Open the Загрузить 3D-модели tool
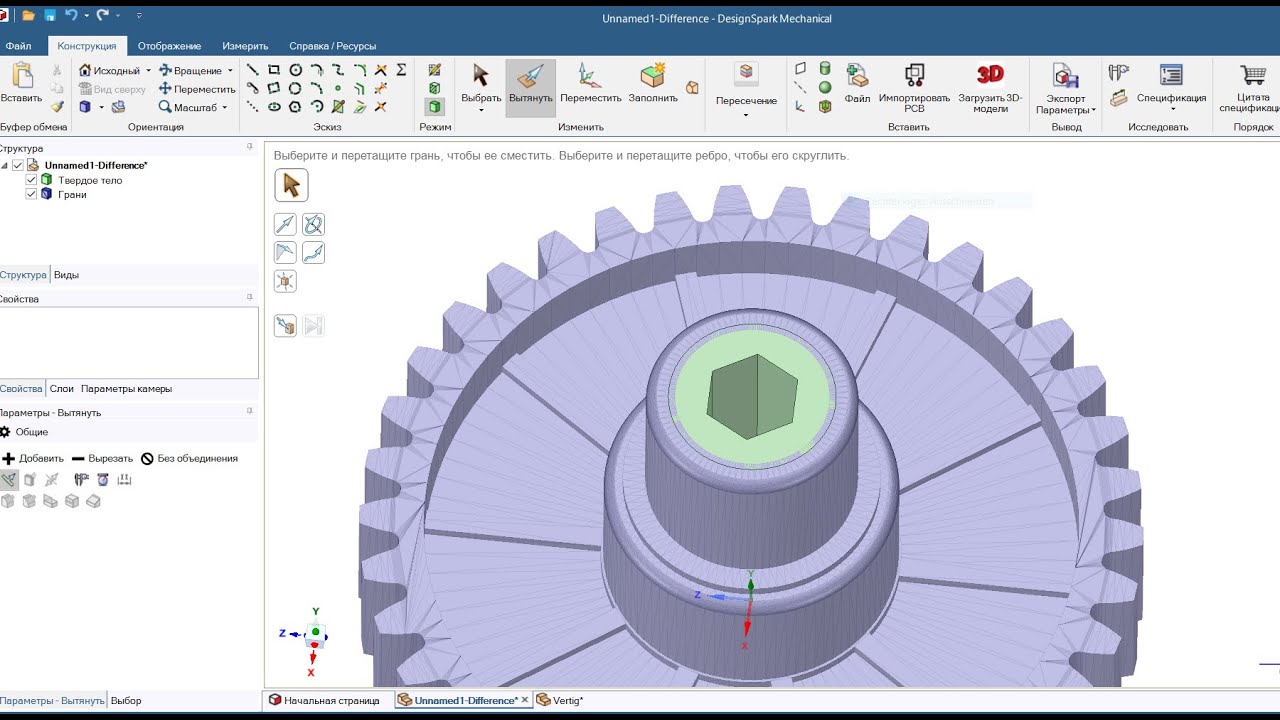The width and height of the screenshot is (1280, 720). [990, 86]
